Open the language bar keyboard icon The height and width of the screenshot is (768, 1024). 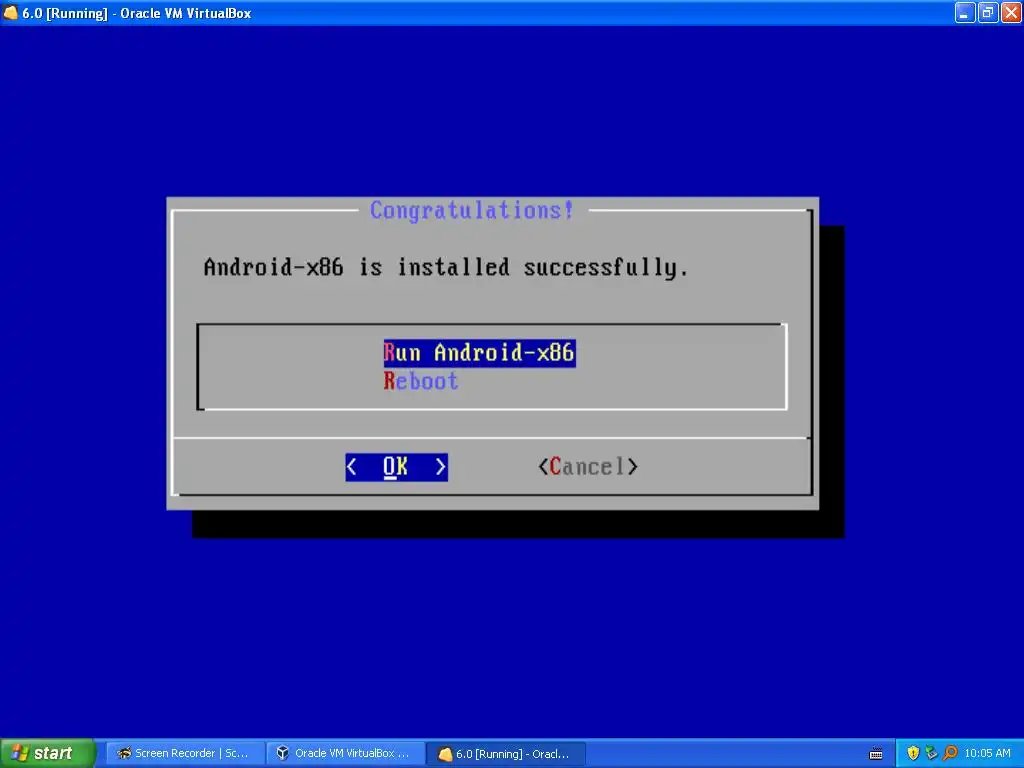click(x=876, y=754)
